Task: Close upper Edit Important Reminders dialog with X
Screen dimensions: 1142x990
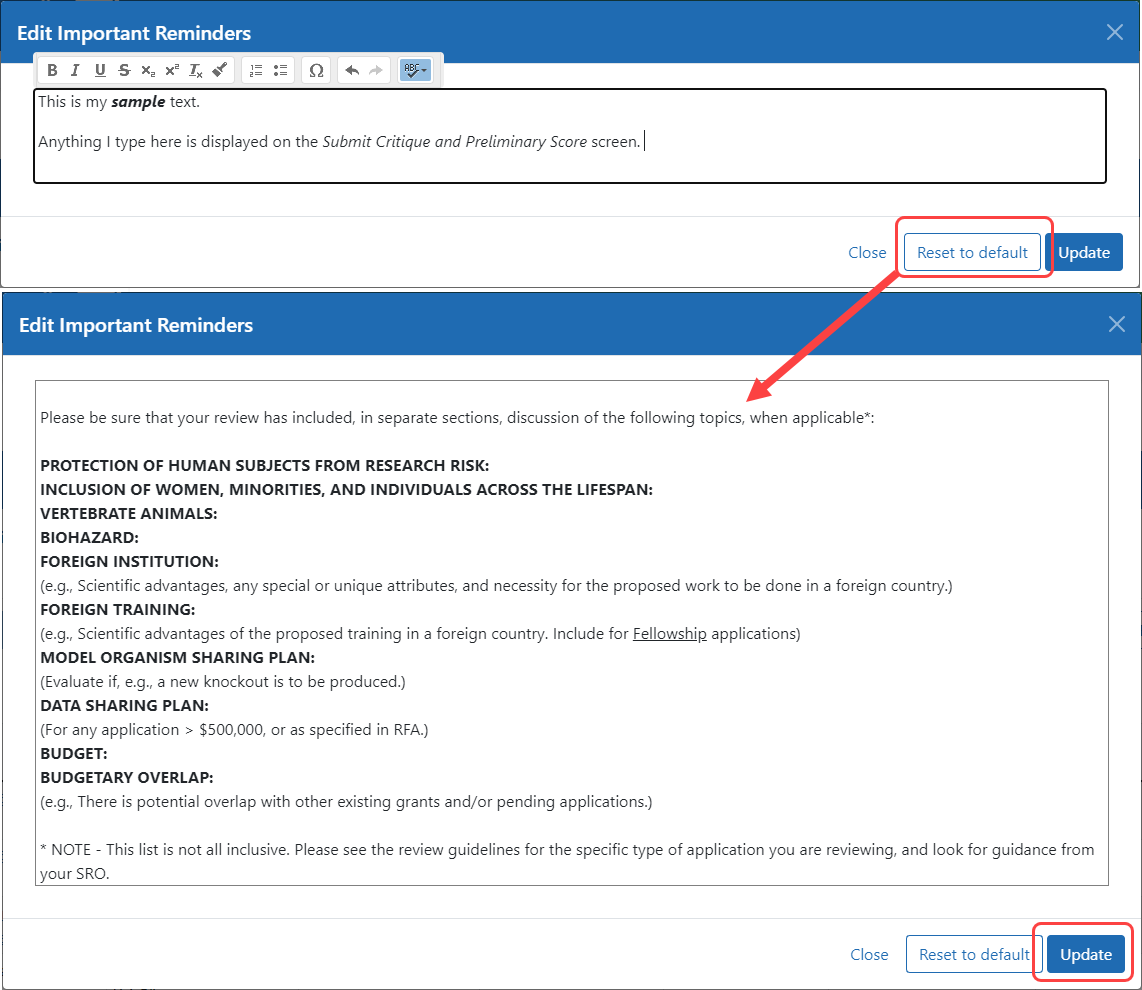Action: coord(1114,32)
